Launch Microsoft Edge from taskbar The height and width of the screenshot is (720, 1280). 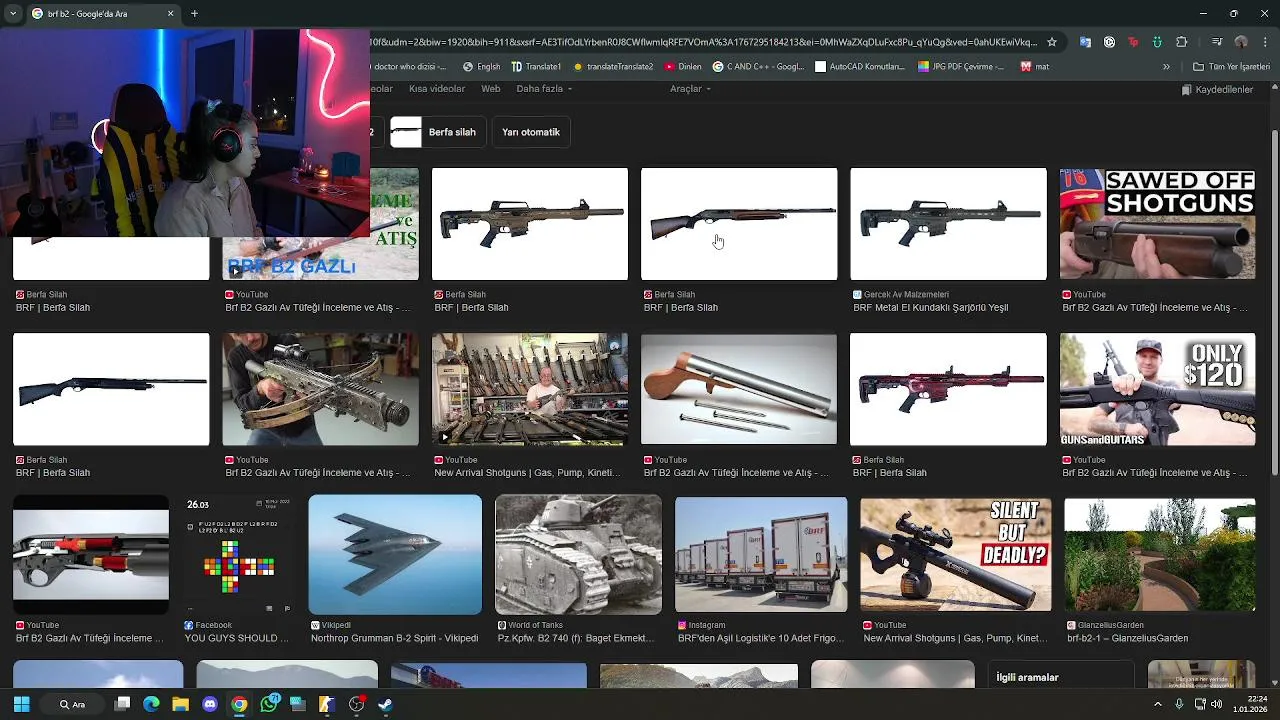click(151, 704)
